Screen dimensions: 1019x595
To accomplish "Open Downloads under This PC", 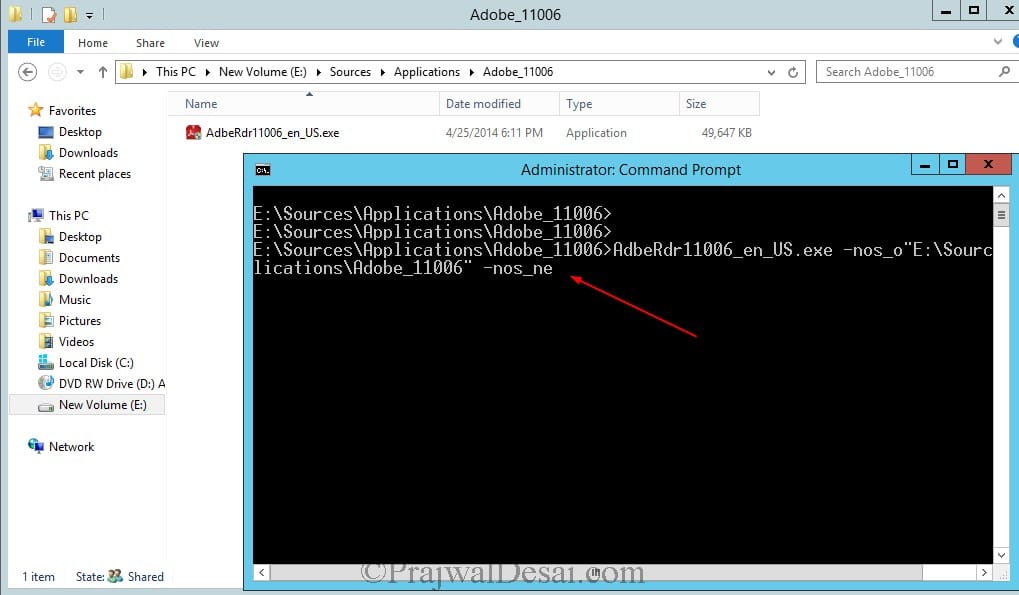I will click(x=88, y=279).
